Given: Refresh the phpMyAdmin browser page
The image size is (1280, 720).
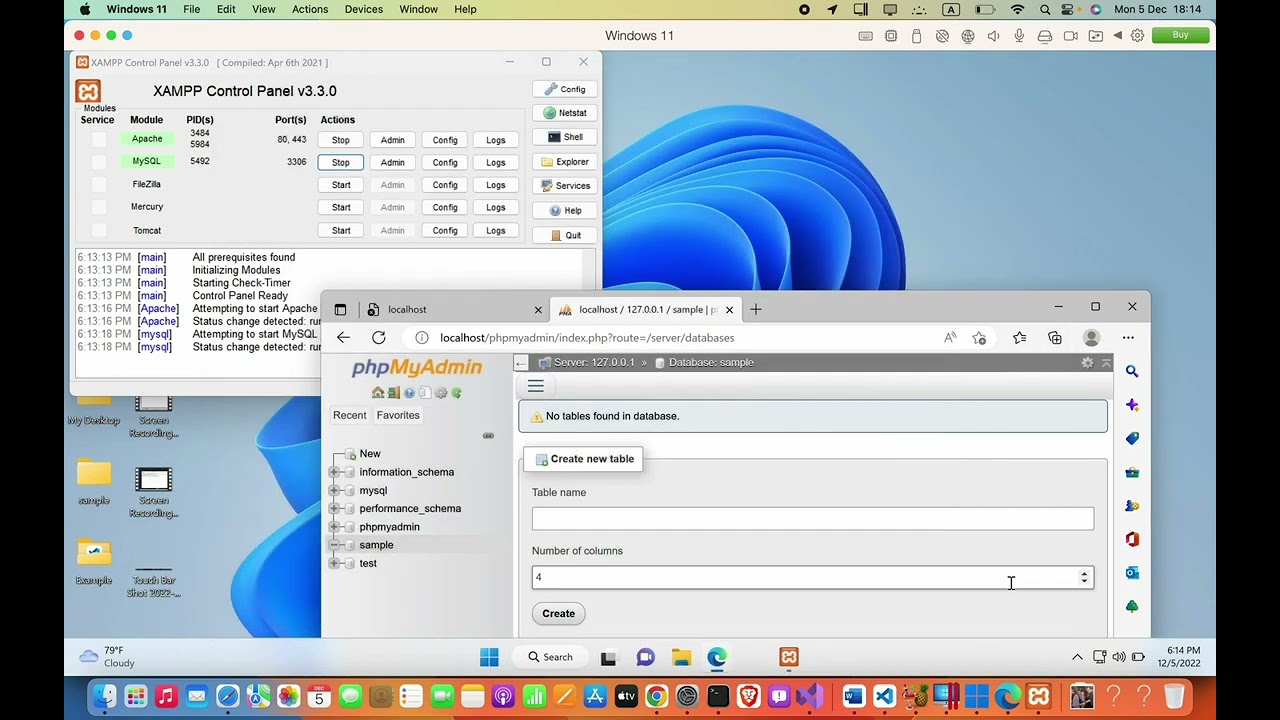Looking at the screenshot, I should [379, 338].
